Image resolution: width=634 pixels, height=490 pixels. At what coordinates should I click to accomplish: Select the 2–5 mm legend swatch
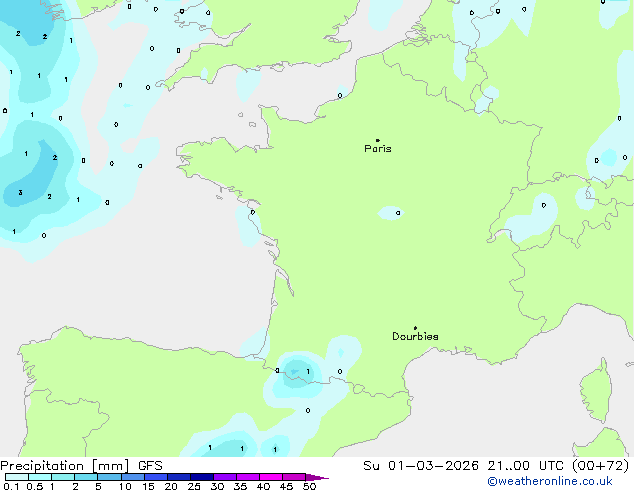coord(86,477)
